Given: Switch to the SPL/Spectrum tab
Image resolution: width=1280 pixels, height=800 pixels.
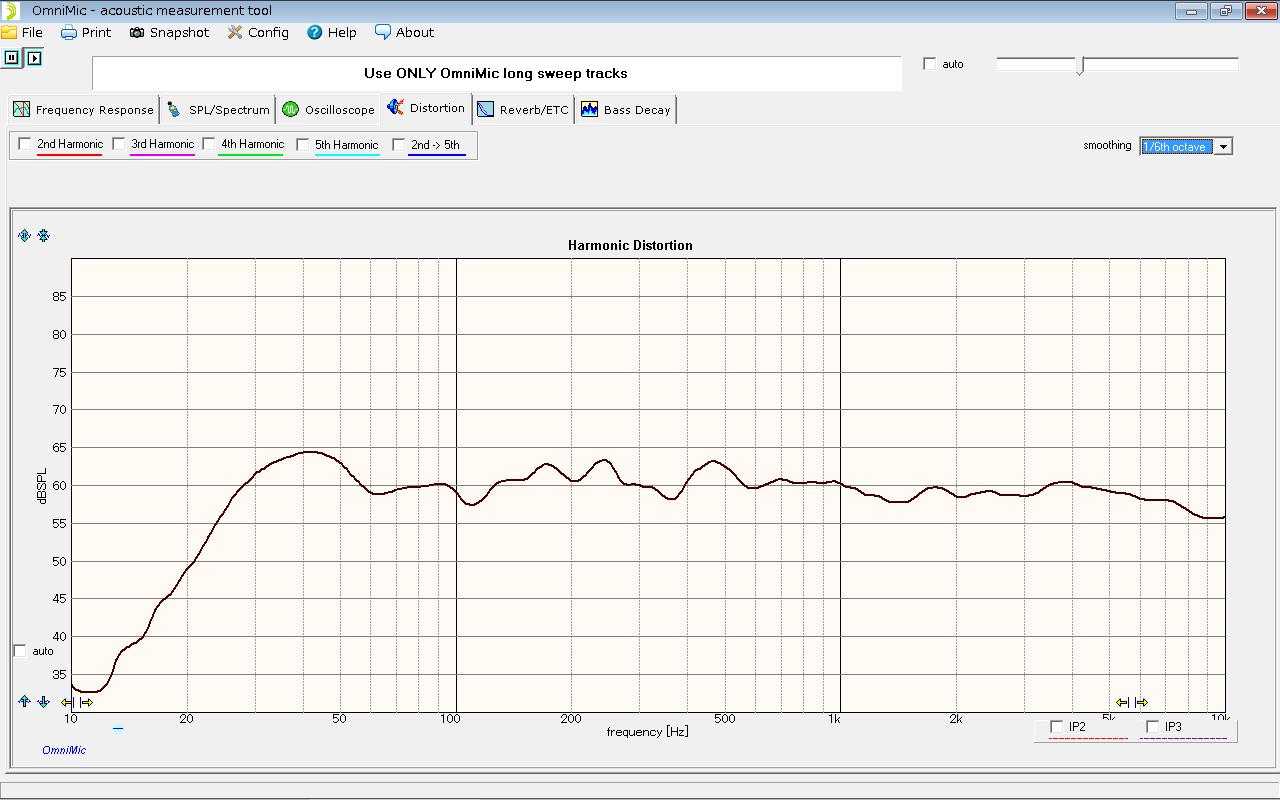Looking at the screenshot, I should click(218, 110).
